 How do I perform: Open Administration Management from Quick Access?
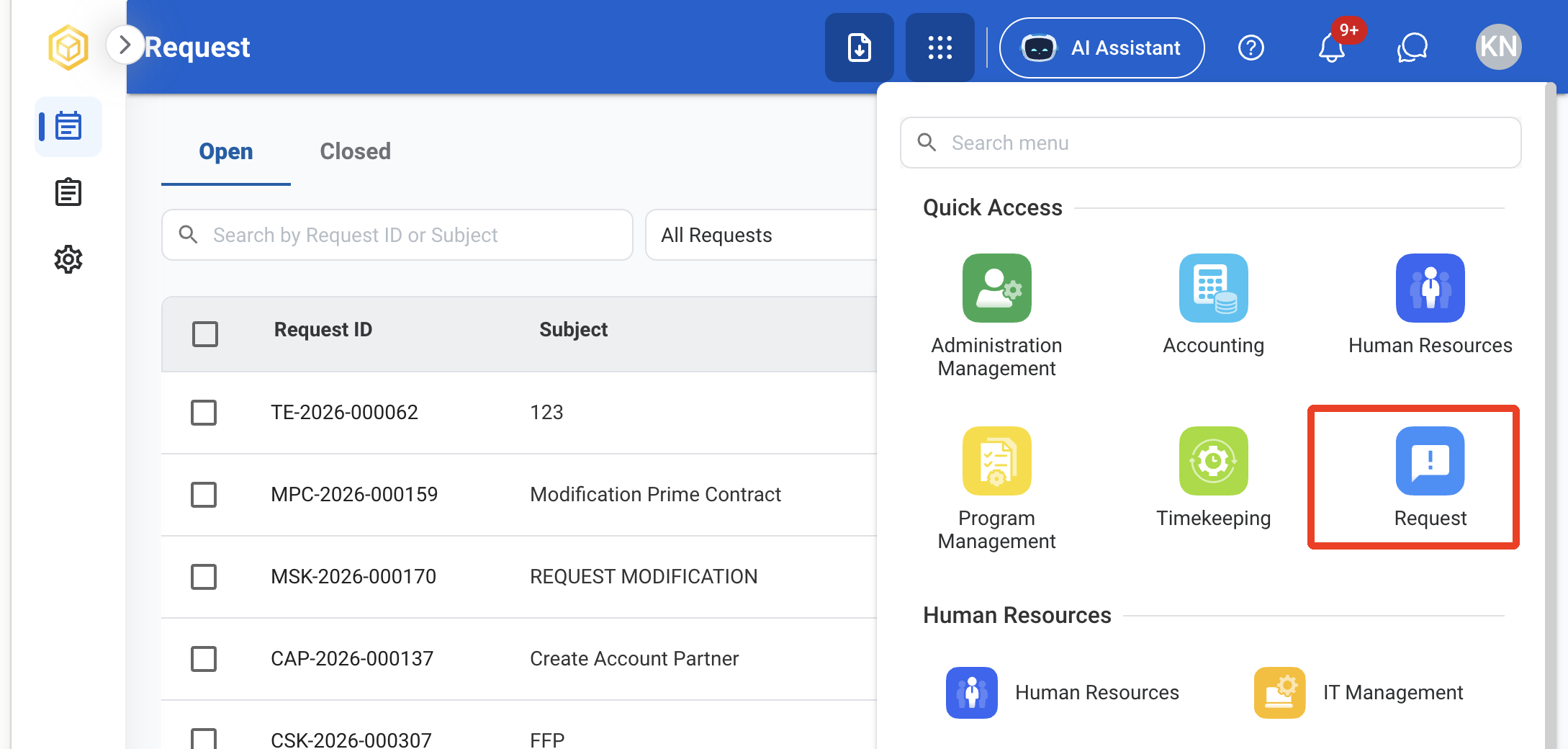997,316
